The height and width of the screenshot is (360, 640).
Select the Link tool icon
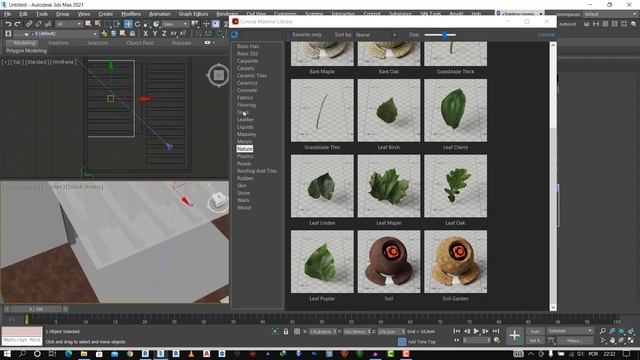[x=29, y=24]
